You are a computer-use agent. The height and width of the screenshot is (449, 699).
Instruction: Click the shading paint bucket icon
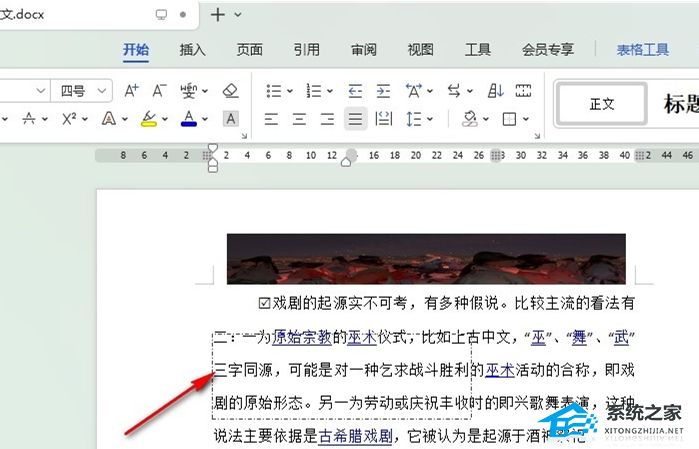pos(469,119)
